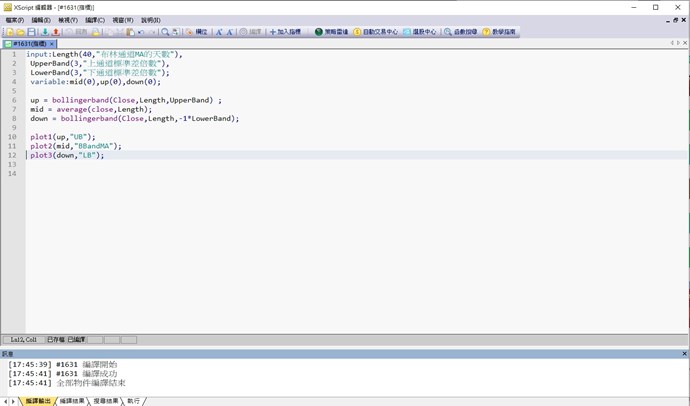
Task: Open the 編譯(C) menu
Action: [x=94, y=20]
